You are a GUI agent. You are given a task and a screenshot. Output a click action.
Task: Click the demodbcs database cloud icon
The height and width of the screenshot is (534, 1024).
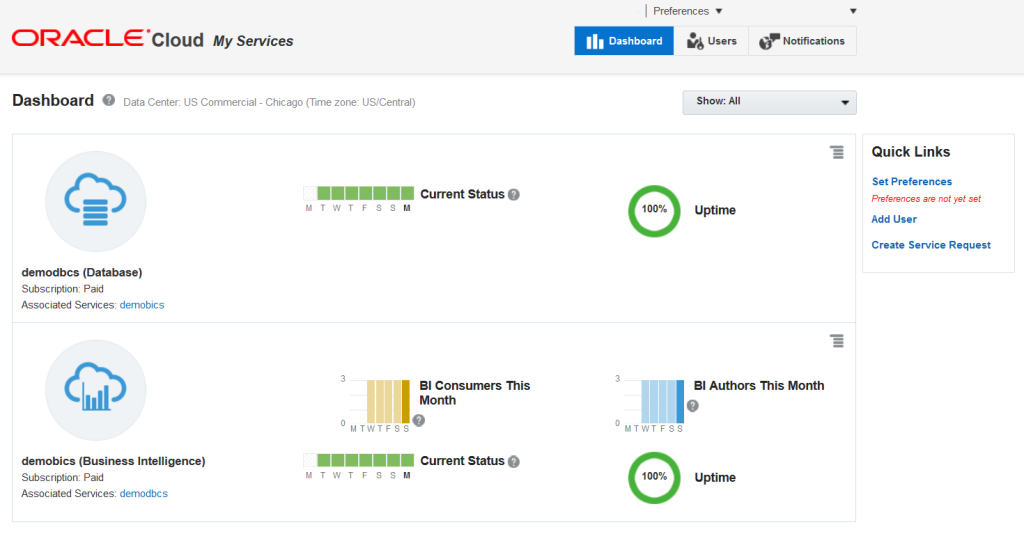(x=95, y=201)
